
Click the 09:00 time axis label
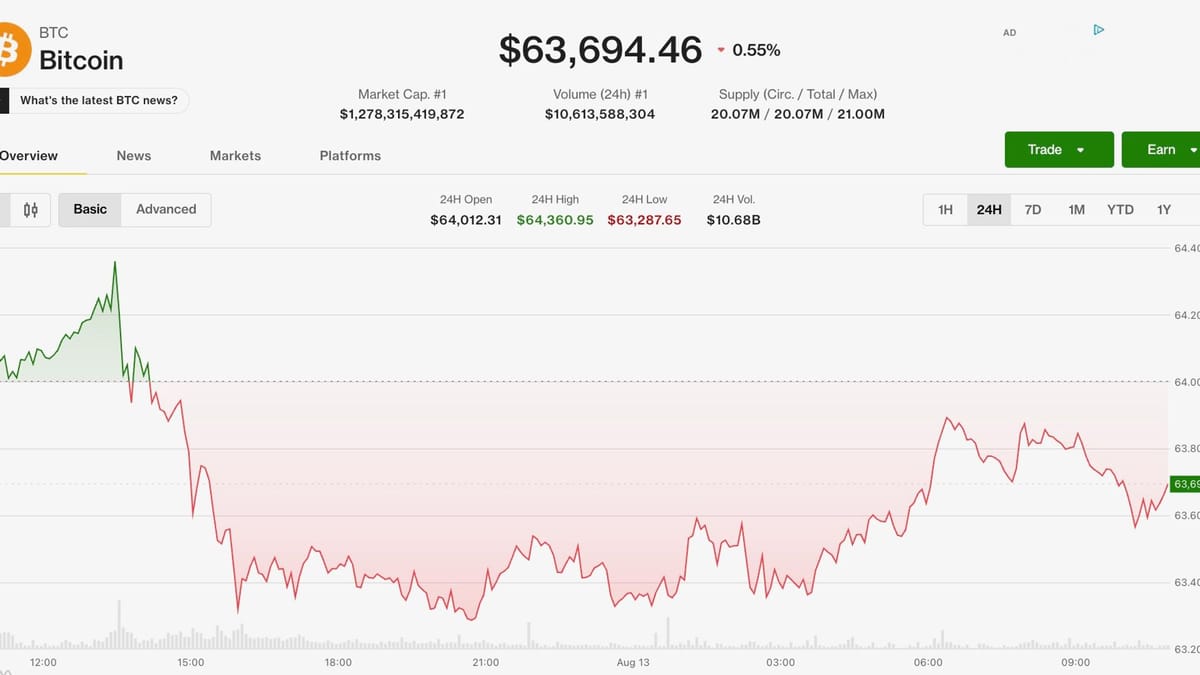point(1076,663)
